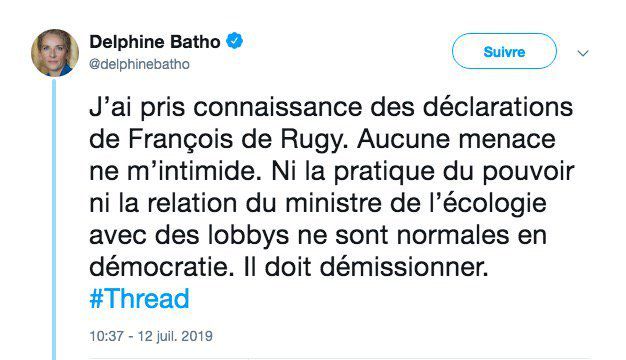Open Delphine Batho's profile picture

click(55, 53)
